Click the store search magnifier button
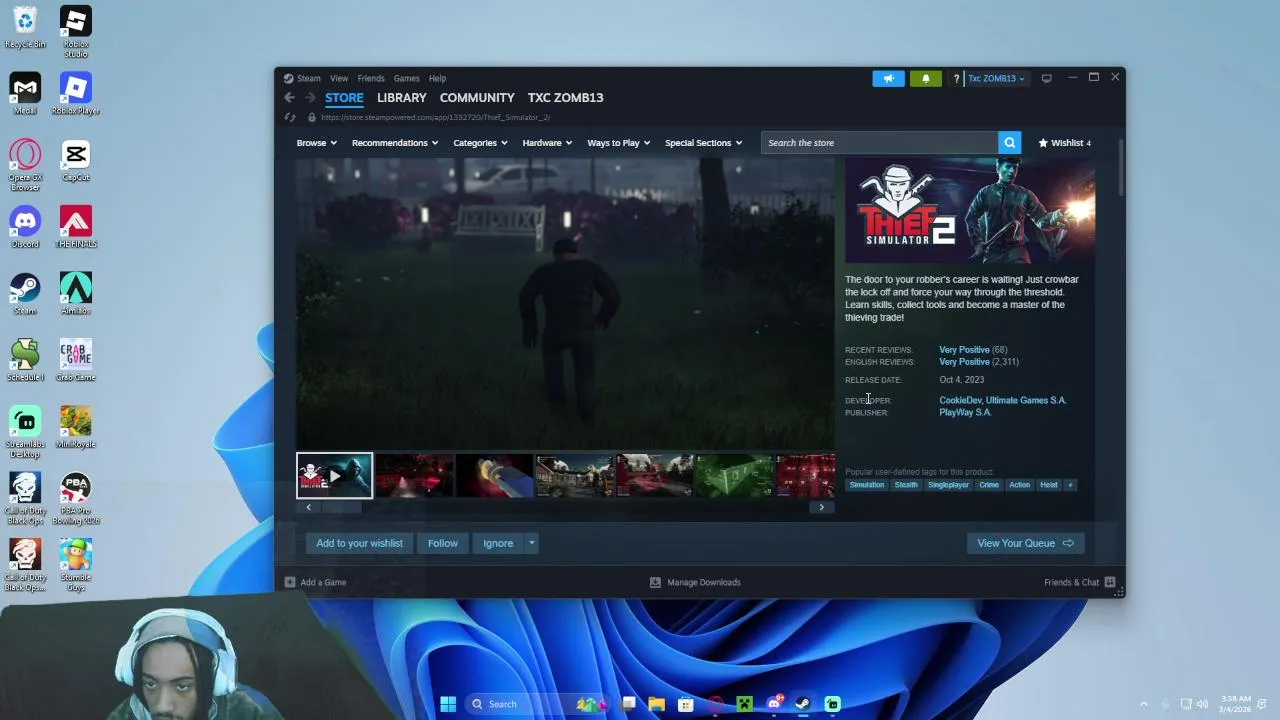This screenshot has height=720, width=1280. [x=1010, y=143]
